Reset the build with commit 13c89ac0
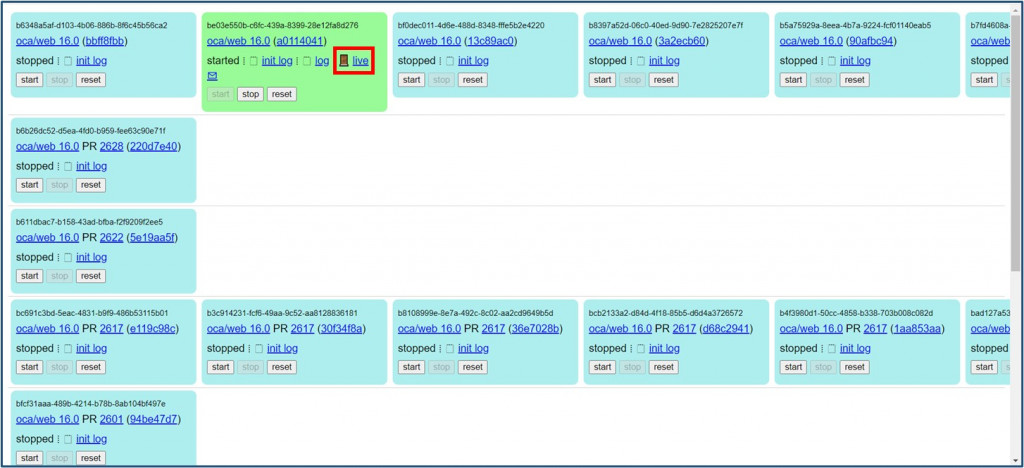The width and height of the screenshot is (1024, 468). (473, 80)
